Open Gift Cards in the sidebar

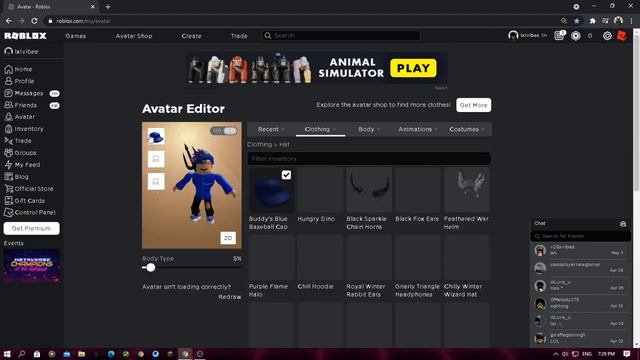pos(24,201)
